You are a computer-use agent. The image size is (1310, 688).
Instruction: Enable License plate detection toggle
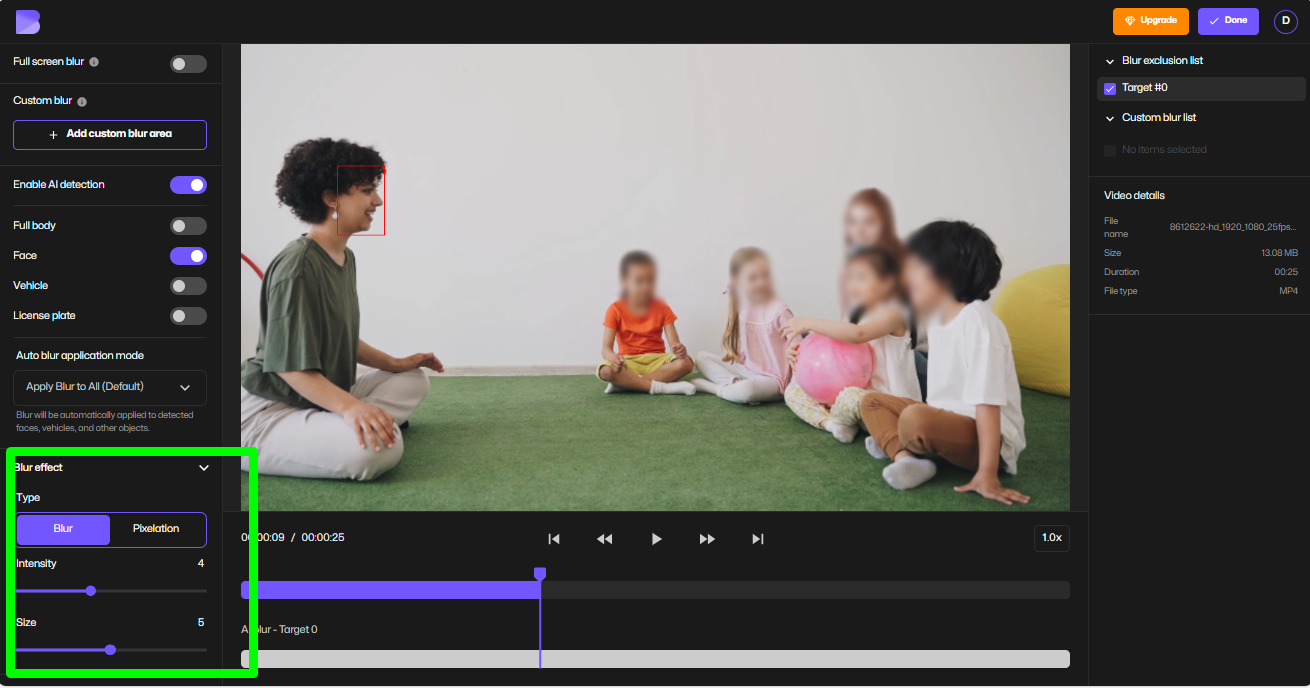tap(188, 316)
